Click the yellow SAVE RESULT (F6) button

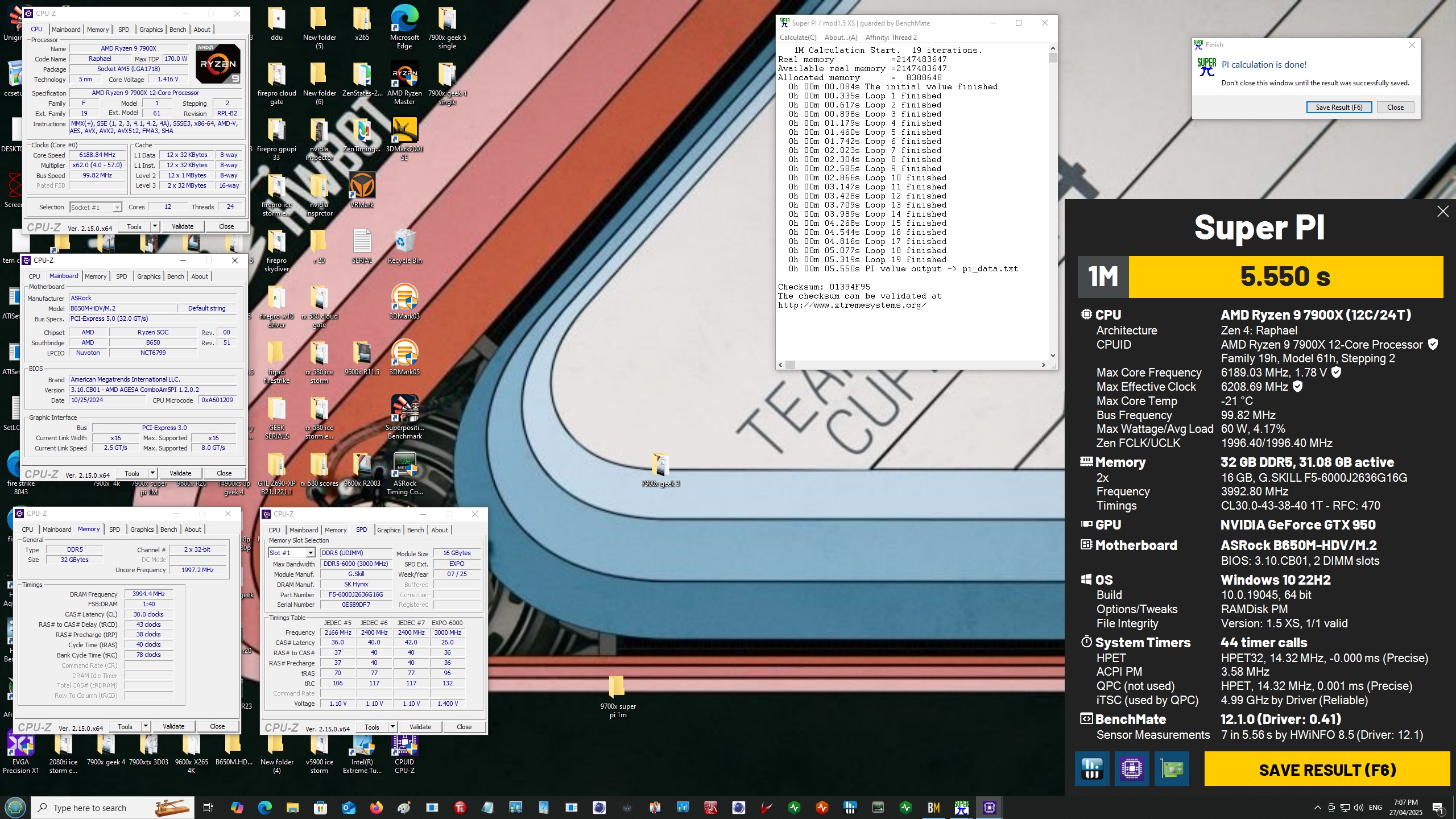[1327, 770]
